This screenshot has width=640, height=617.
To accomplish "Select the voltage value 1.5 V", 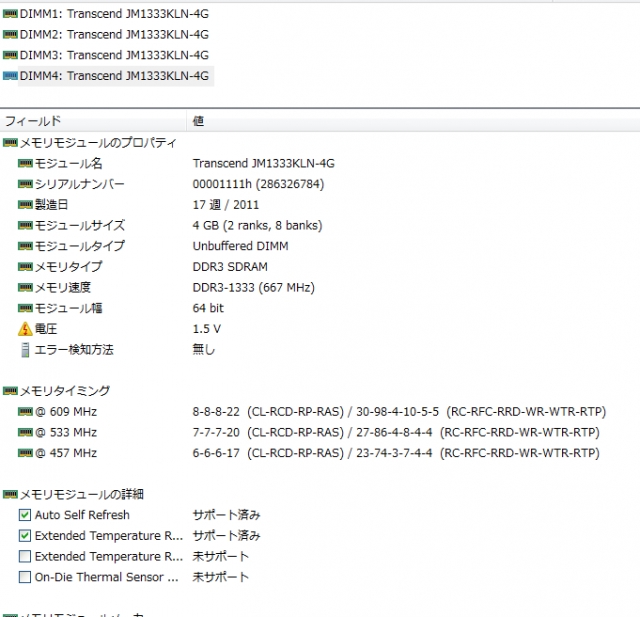I will pyautogui.click(x=207, y=329).
